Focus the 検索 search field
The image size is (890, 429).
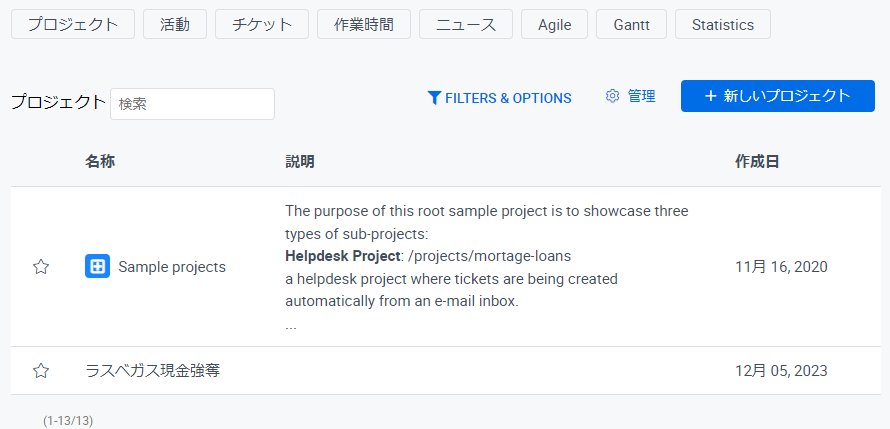pyautogui.click(x=192, y=104)
